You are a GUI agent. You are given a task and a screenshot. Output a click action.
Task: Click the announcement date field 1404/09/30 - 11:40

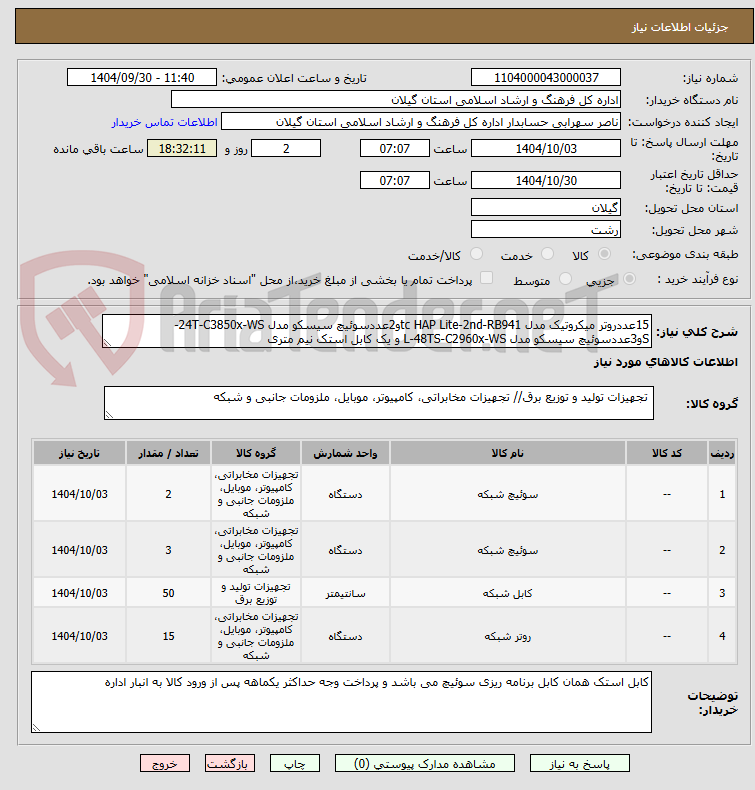(142, 78)
